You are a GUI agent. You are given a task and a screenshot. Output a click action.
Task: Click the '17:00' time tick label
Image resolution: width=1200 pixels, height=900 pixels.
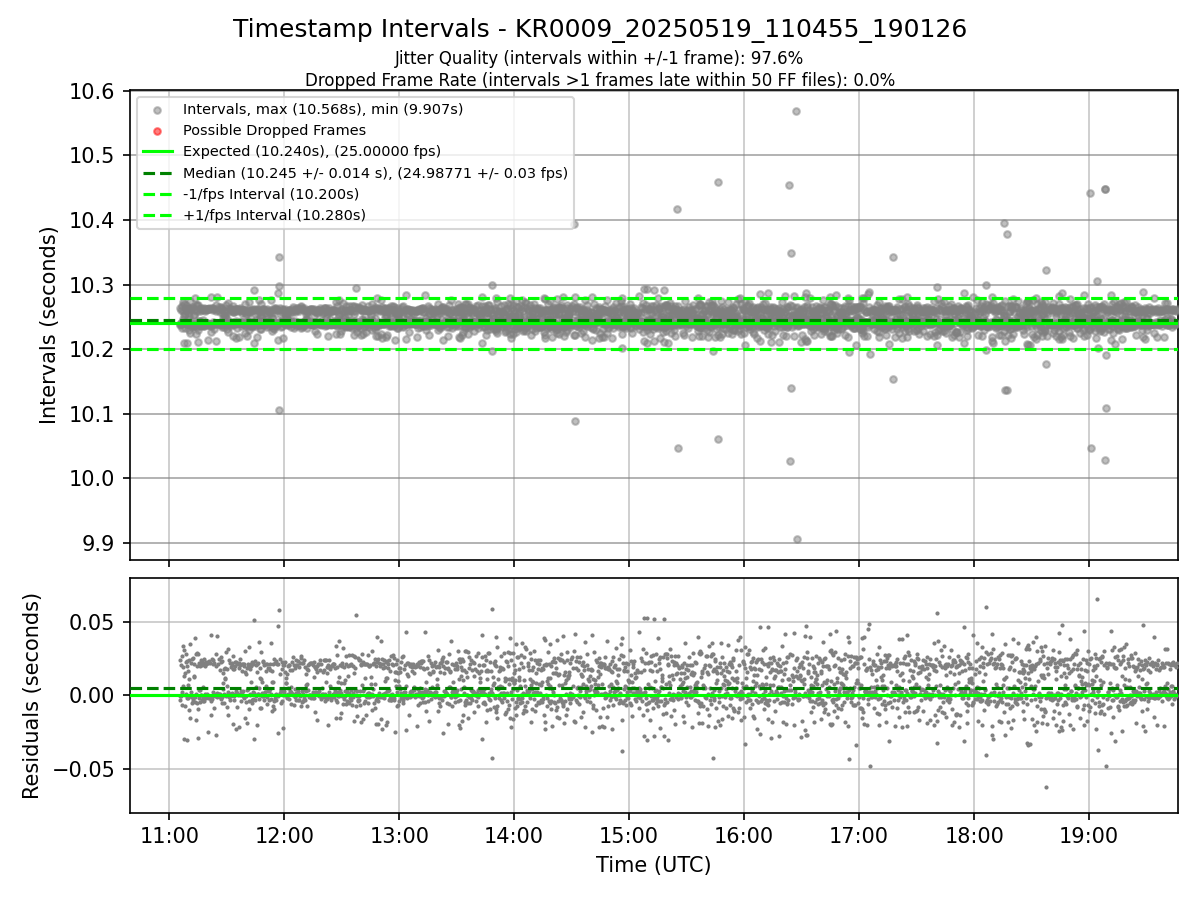(858, 834)
